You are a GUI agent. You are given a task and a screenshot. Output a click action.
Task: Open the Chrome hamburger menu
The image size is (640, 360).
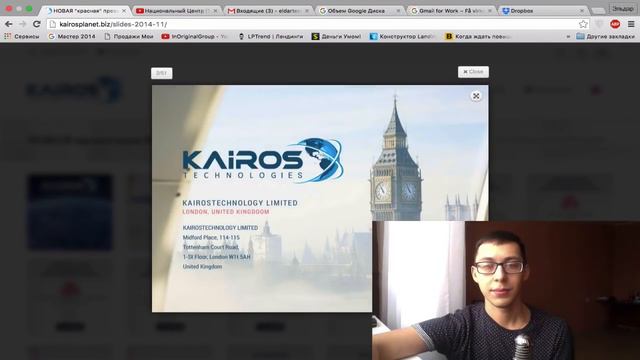click(x=631, y=24)
